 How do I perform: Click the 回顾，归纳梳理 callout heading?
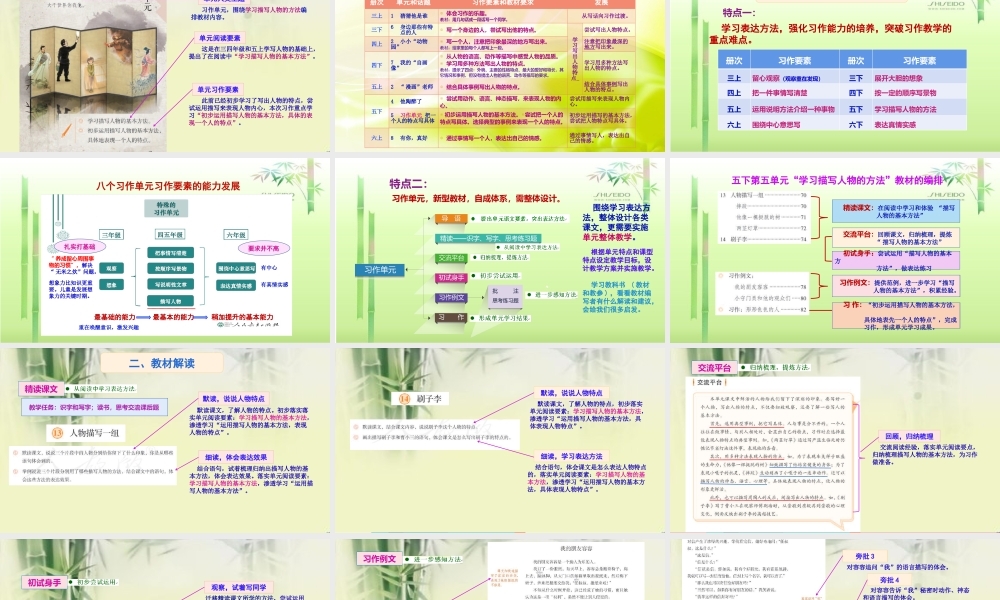[909, 436]
